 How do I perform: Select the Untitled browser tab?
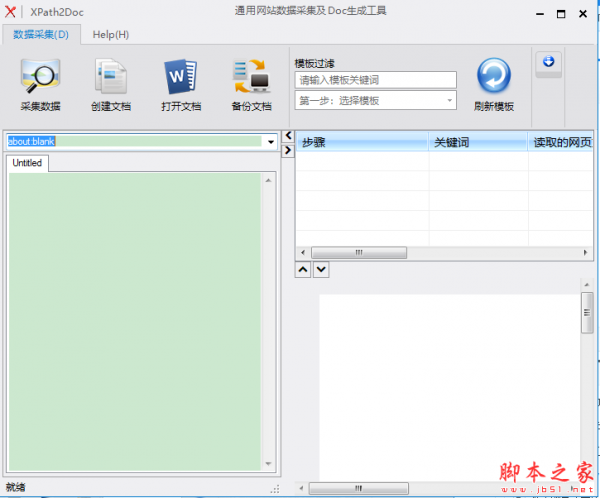coord(27,163)
